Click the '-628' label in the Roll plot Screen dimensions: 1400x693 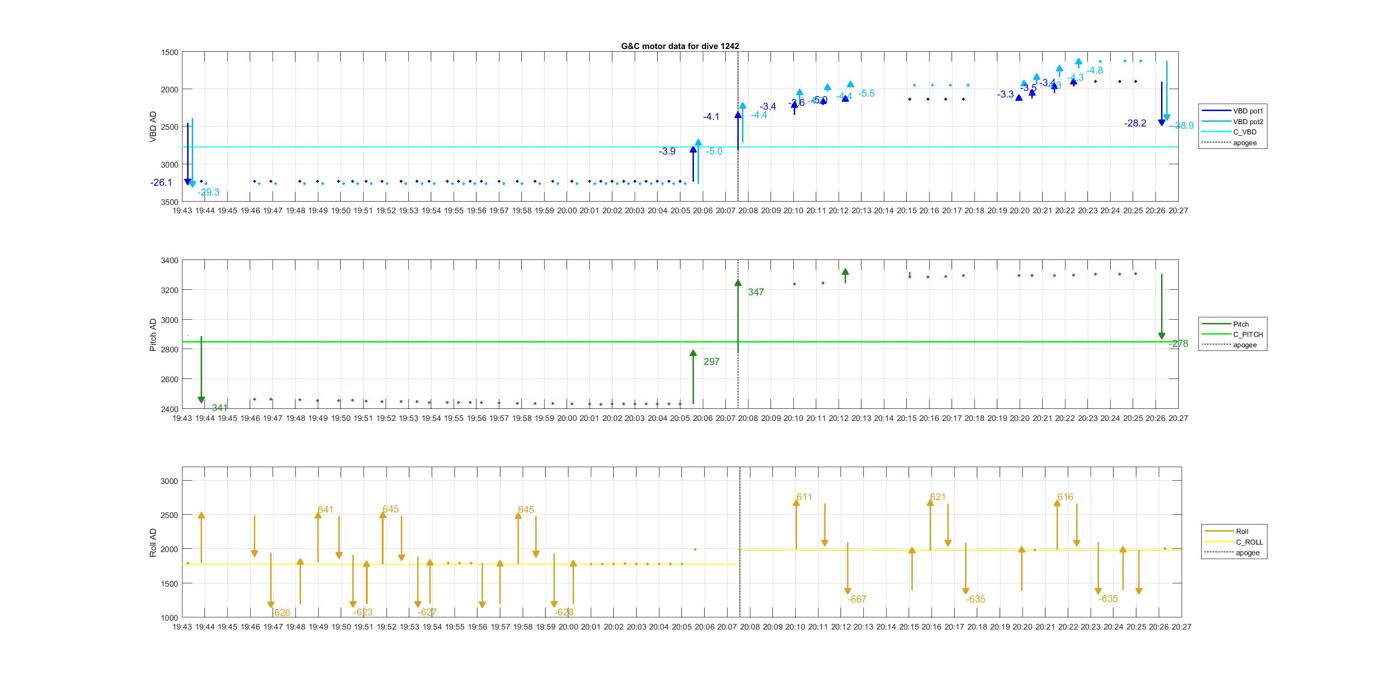(x=564, y=612)
